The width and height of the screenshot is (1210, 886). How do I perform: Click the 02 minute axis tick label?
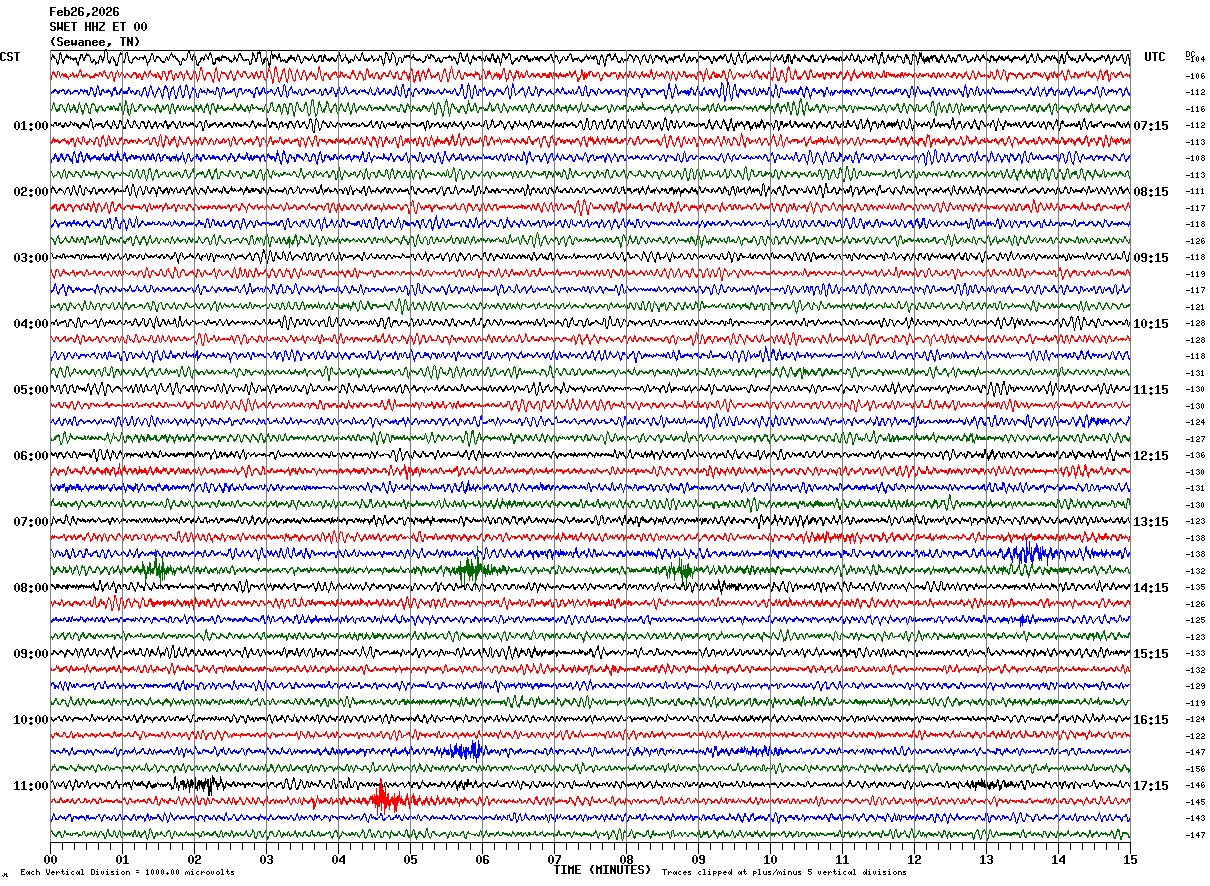(194, 859)
